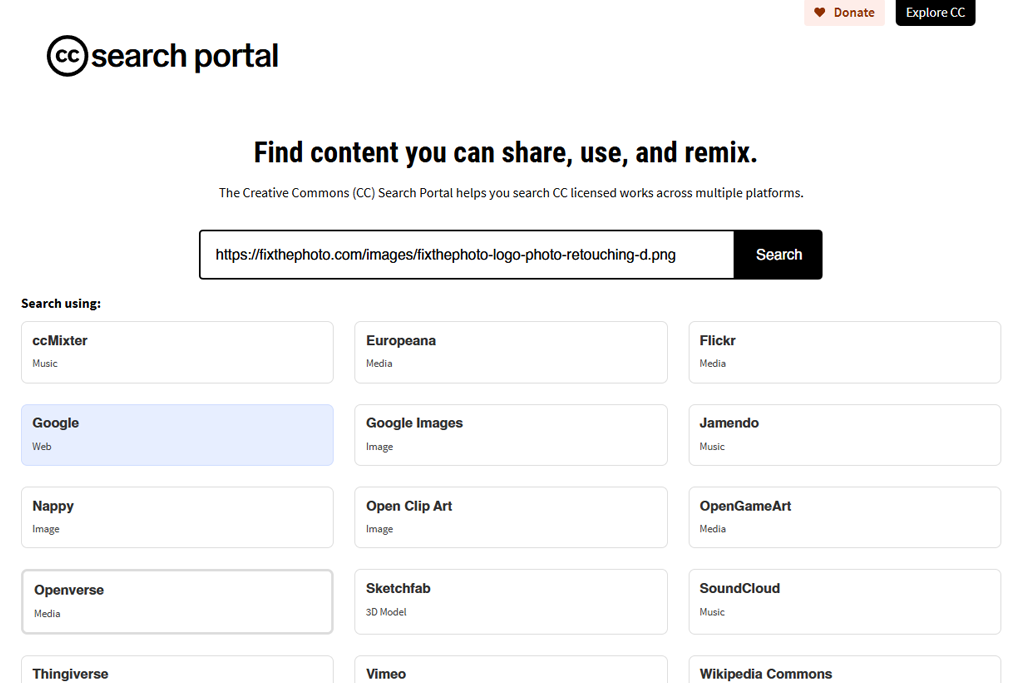Choose Openverse Media as search source
Image resolution: width=1024 pixels, height=683 pixels.
(x=177, y=601)
